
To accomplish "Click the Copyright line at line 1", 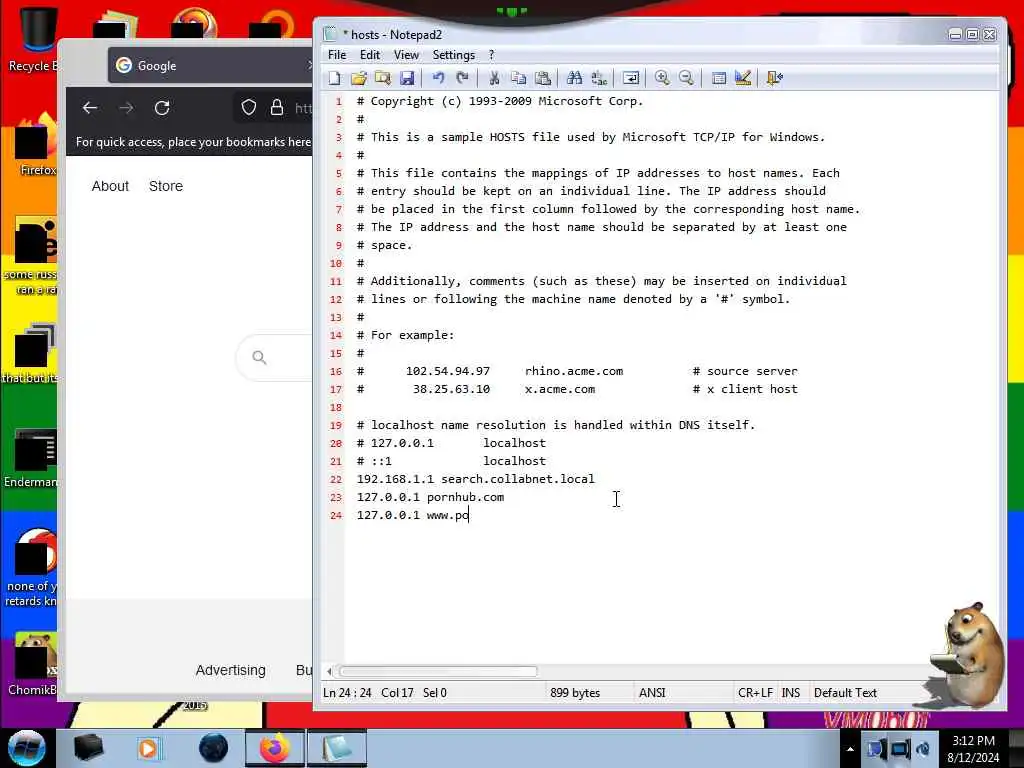I will 500,101.
